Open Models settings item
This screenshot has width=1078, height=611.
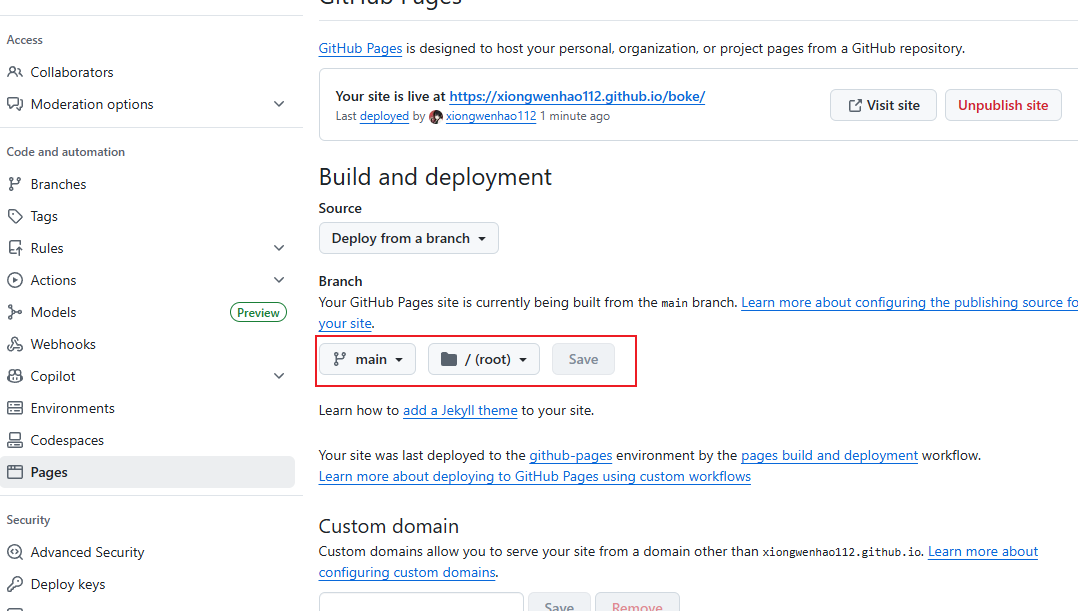tap(54, 312)
